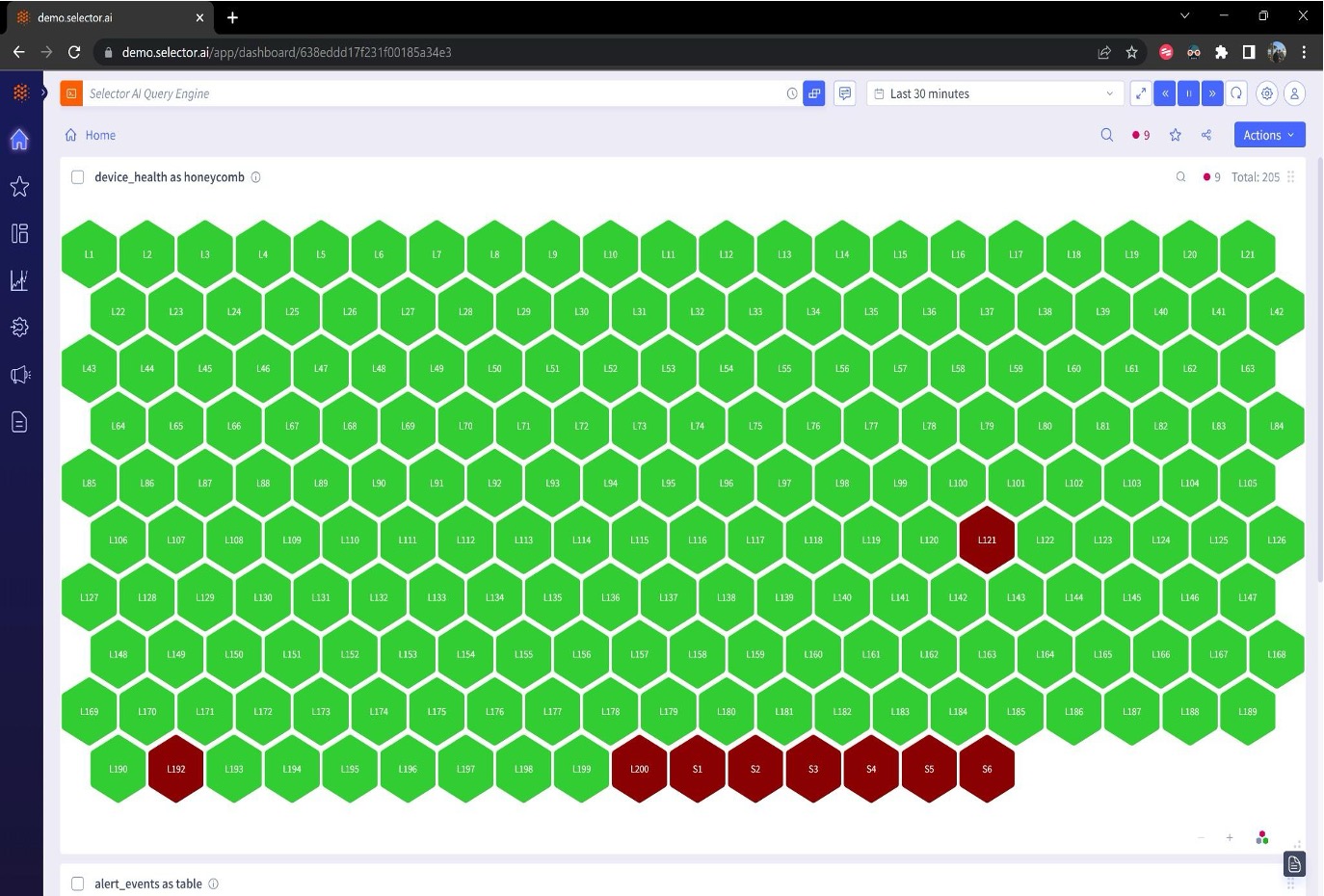Viewport: 1324px width, 896px height.
Task: Open Selector settings using the gear icon
Action: pos(1267,93)
